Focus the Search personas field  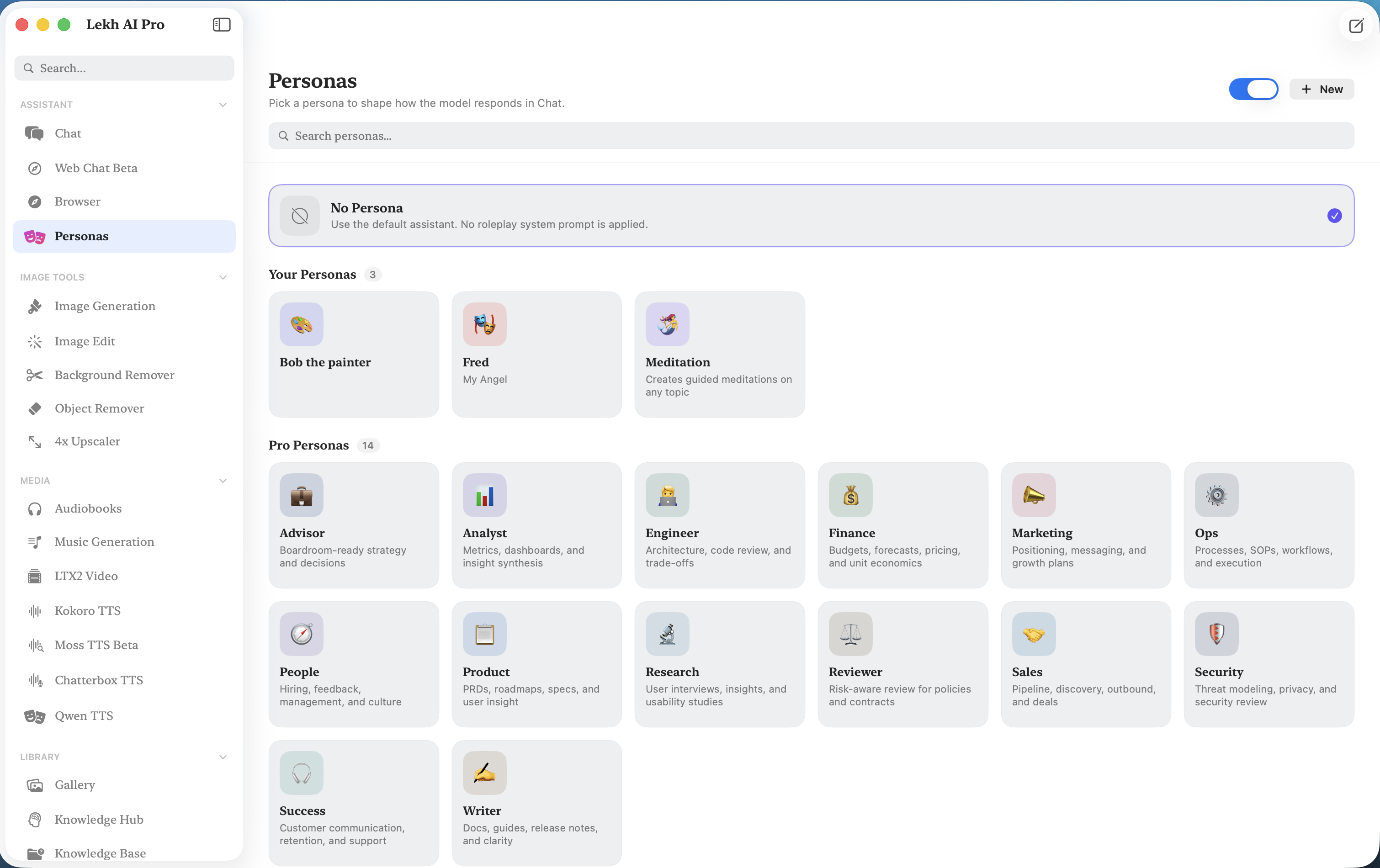pos(811,136)
